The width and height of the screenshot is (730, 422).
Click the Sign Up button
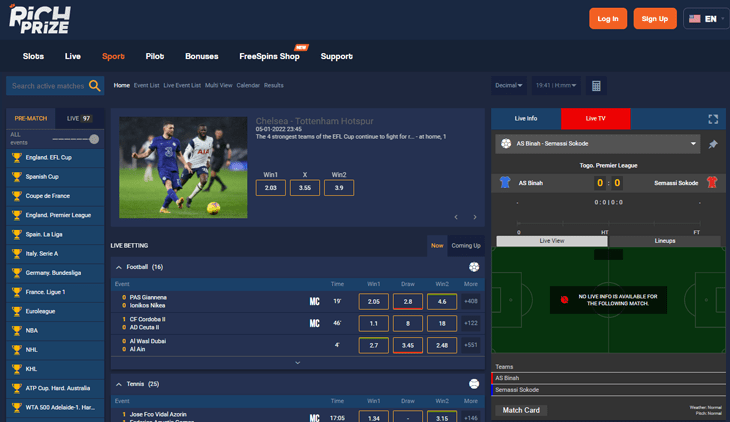click(x=655, y=19)
